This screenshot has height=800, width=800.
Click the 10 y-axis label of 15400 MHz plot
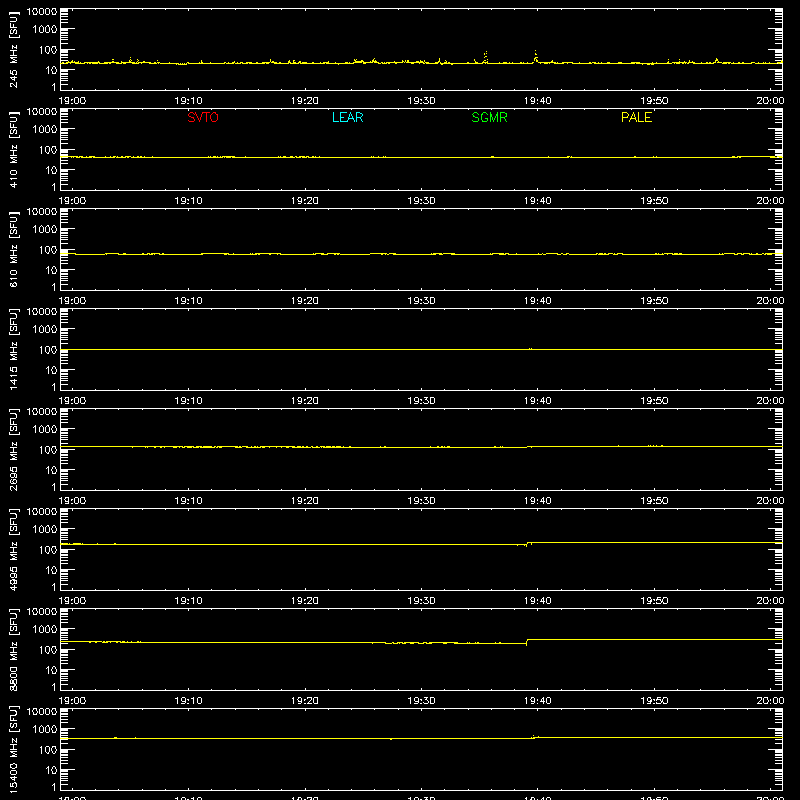[x=51, y=770]
